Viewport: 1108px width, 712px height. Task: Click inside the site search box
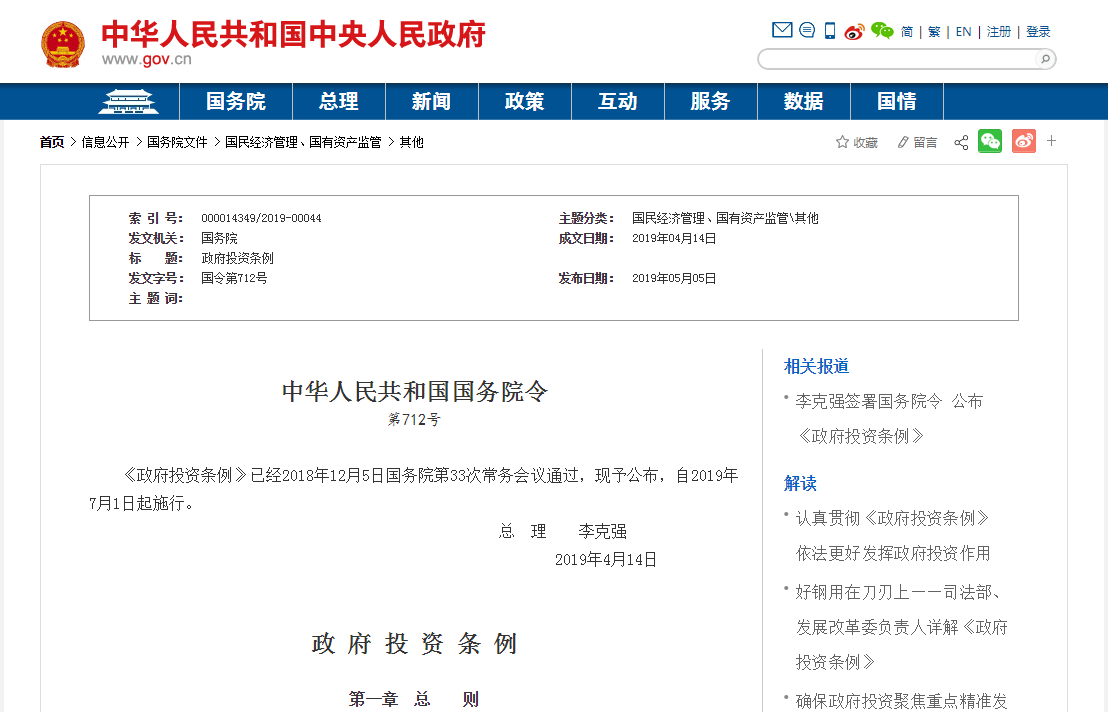[x=895, y=59]
